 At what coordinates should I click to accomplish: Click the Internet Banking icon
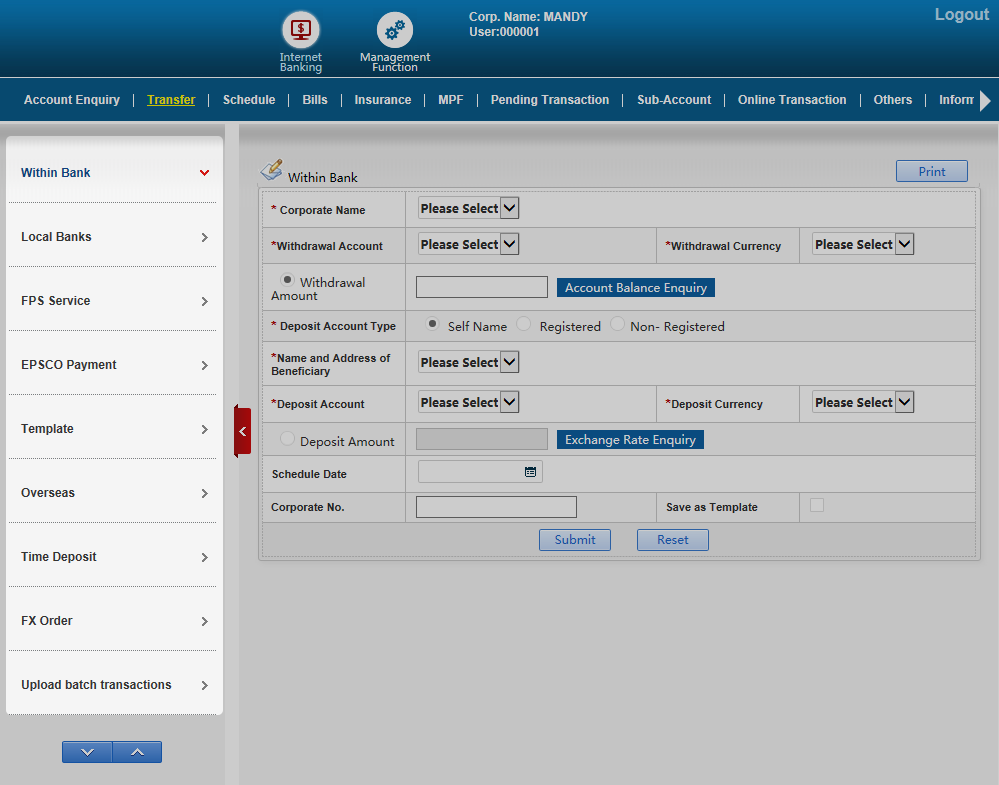(300, 30)
